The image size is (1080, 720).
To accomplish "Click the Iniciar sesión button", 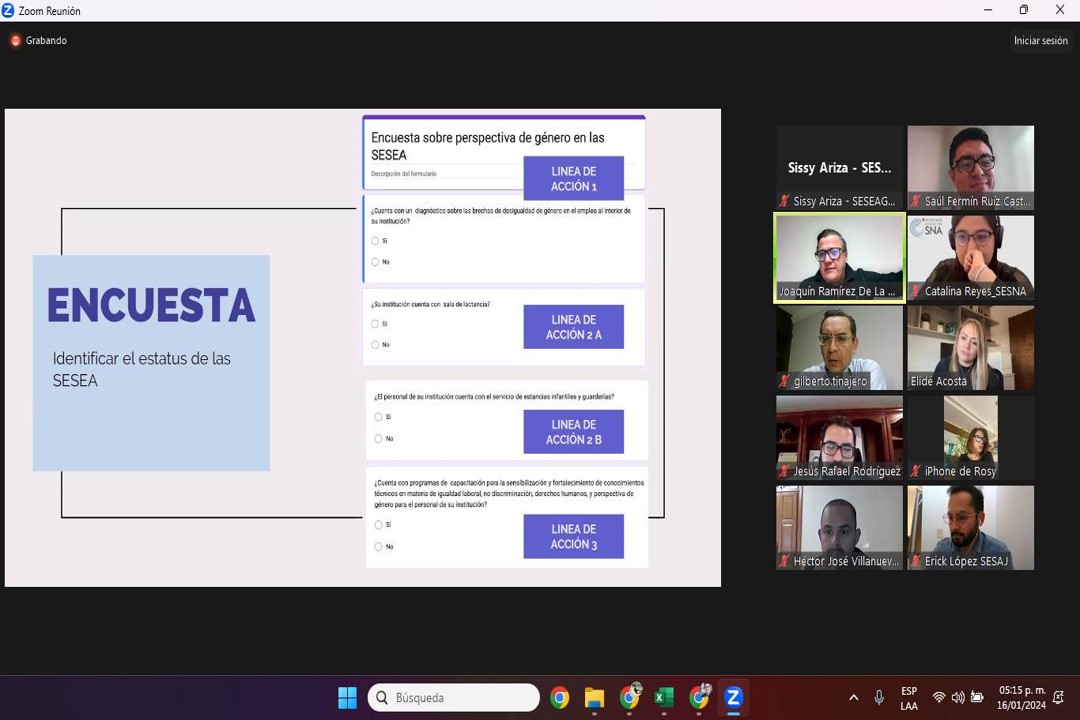I will [1040, 41].
